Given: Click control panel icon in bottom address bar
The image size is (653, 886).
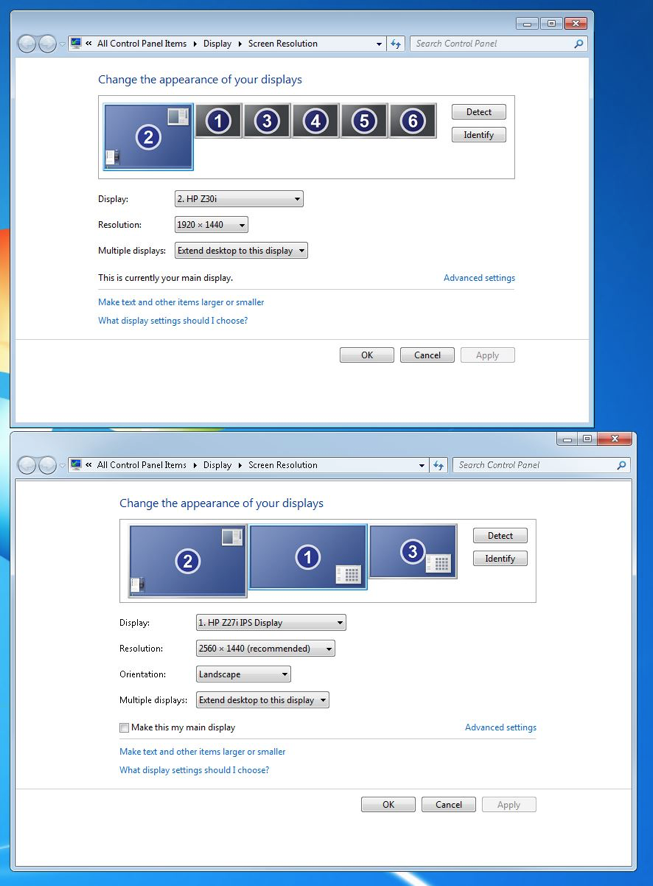Looking at the screenshot, I should [76, 465].
